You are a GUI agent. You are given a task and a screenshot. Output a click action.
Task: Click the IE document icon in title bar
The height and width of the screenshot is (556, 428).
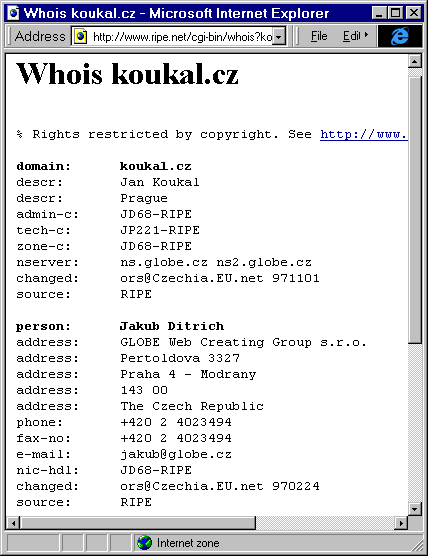[x=13, y=13]
